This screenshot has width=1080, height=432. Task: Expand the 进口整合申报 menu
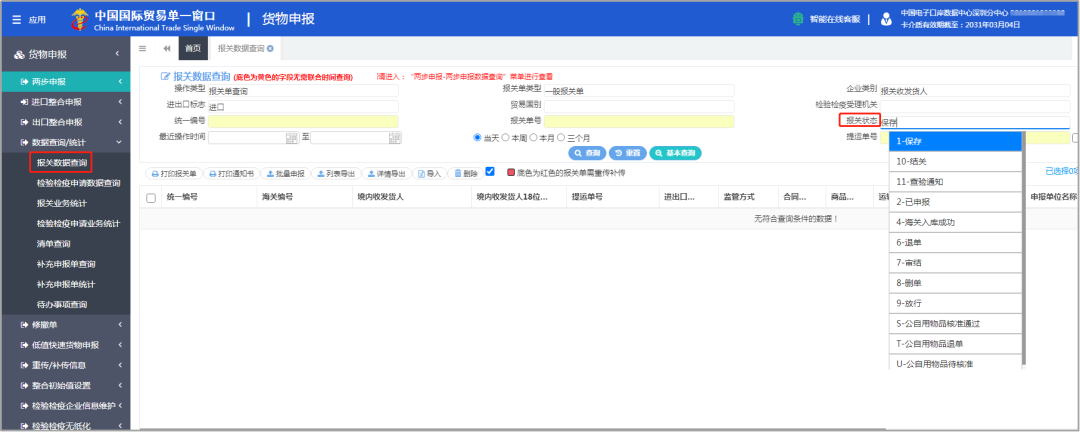coord(65,102)
